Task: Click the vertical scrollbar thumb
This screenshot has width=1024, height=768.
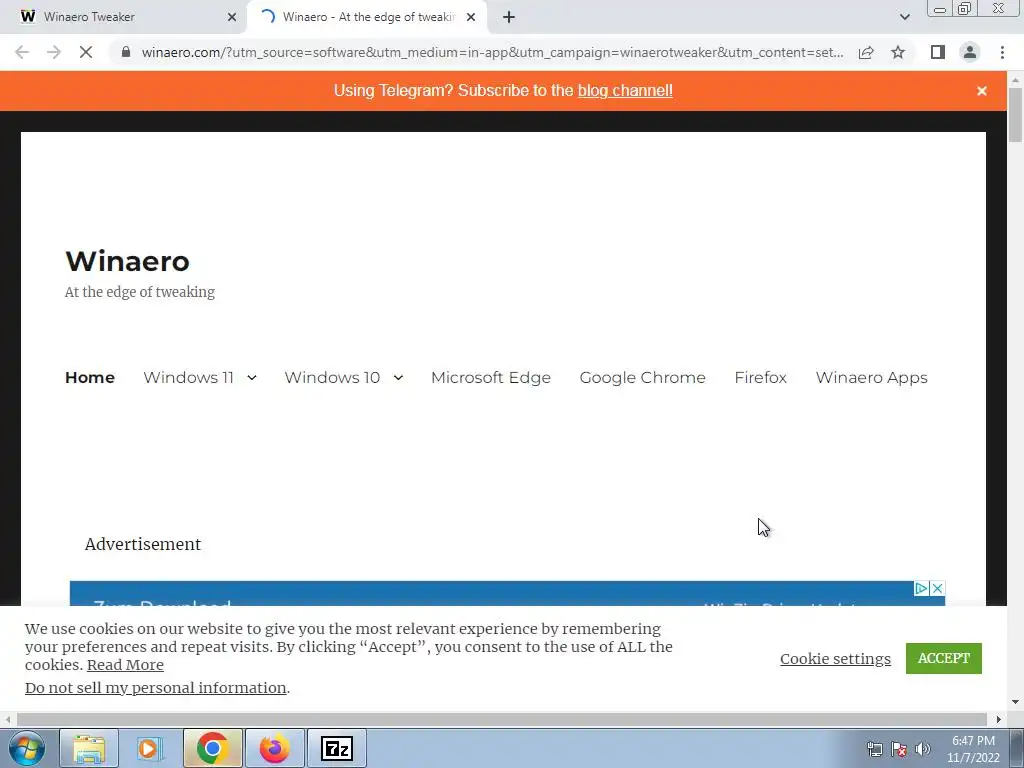Action: [1015, 114]
